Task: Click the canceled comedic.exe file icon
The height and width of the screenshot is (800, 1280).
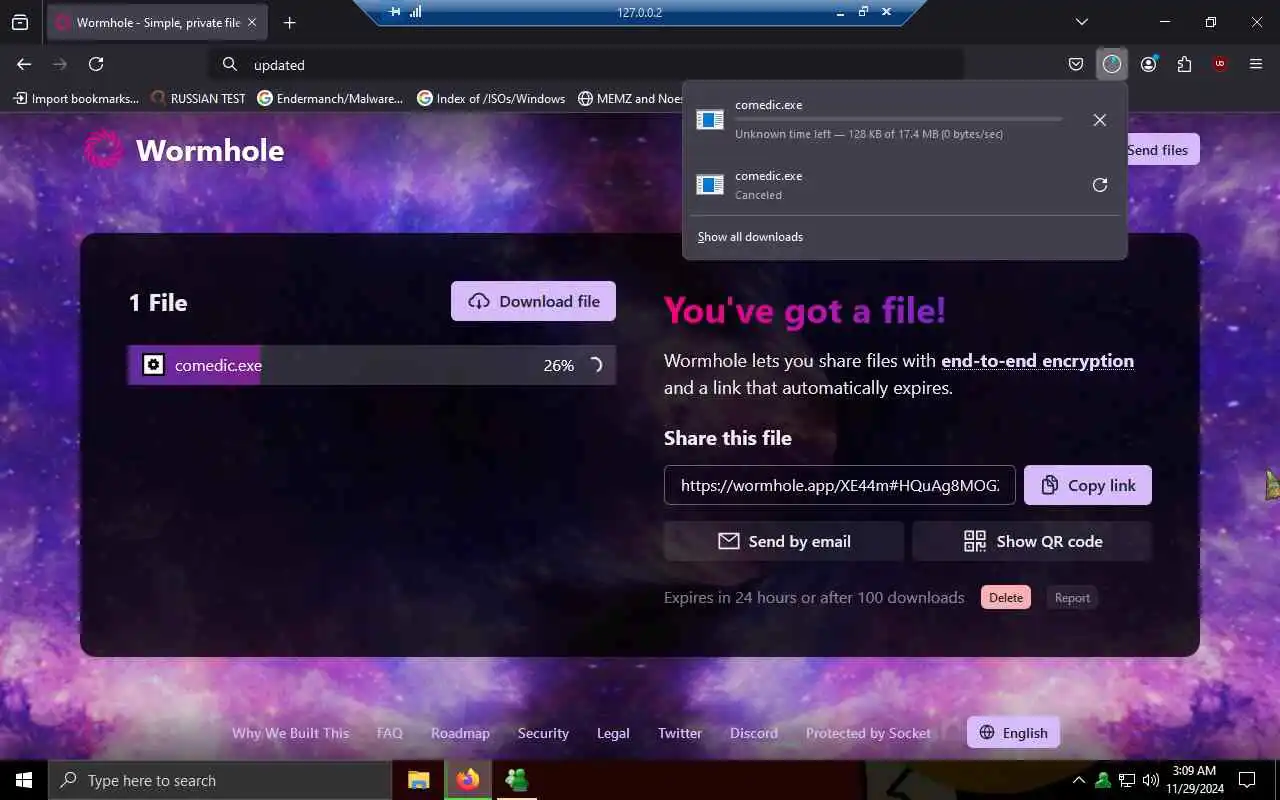Action: [x=710, y=185]
